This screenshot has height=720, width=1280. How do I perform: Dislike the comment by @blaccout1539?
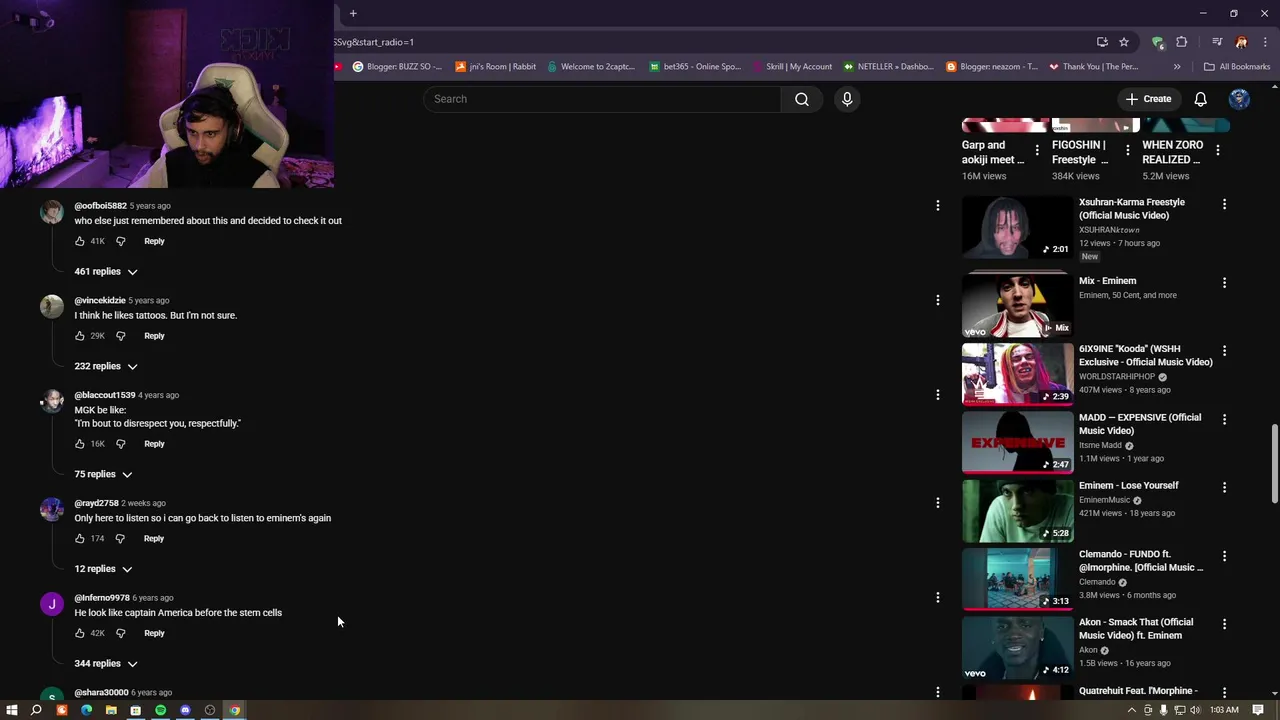click(x=120, y=444)
